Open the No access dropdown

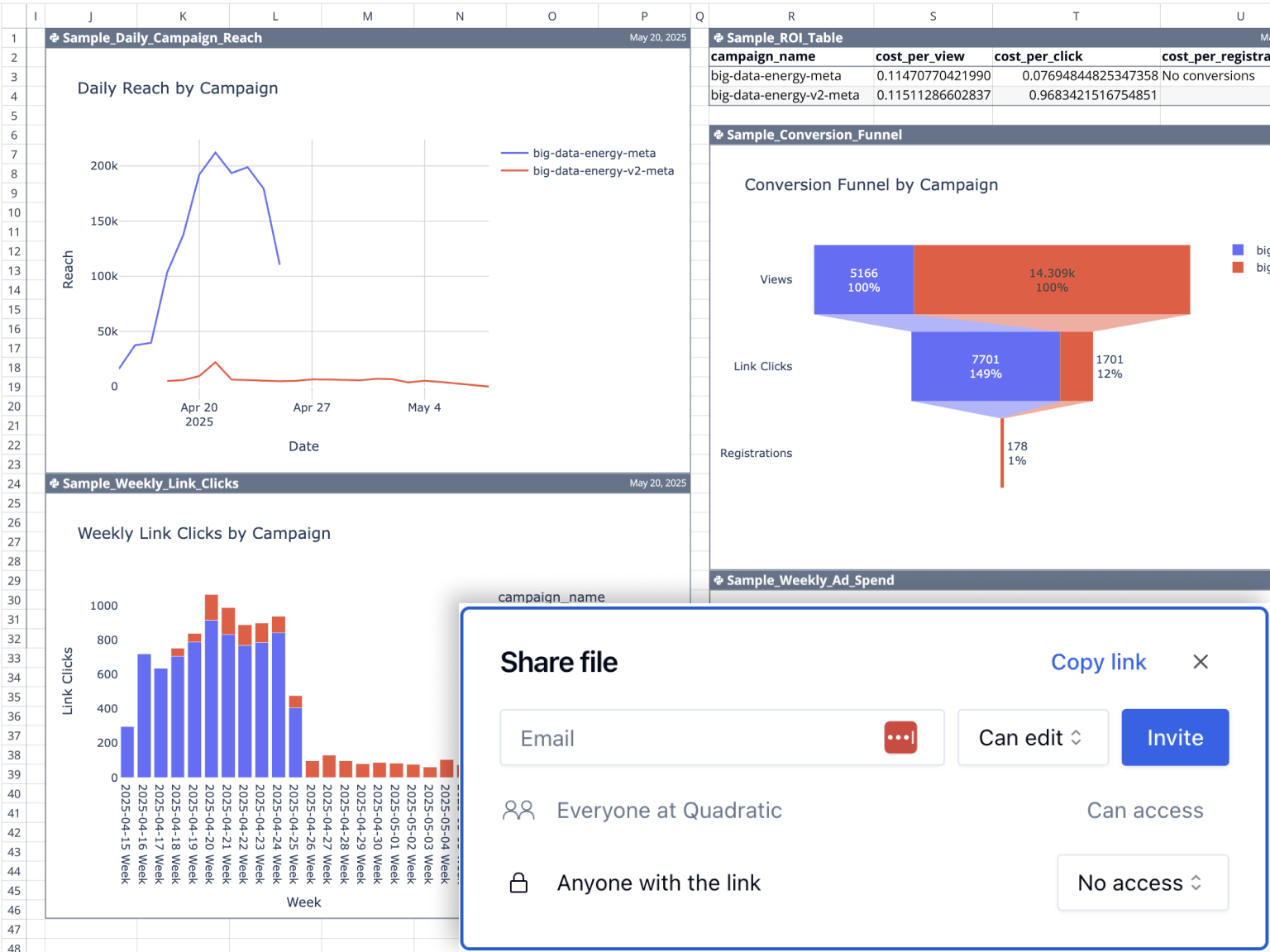tap(1143, 883)
